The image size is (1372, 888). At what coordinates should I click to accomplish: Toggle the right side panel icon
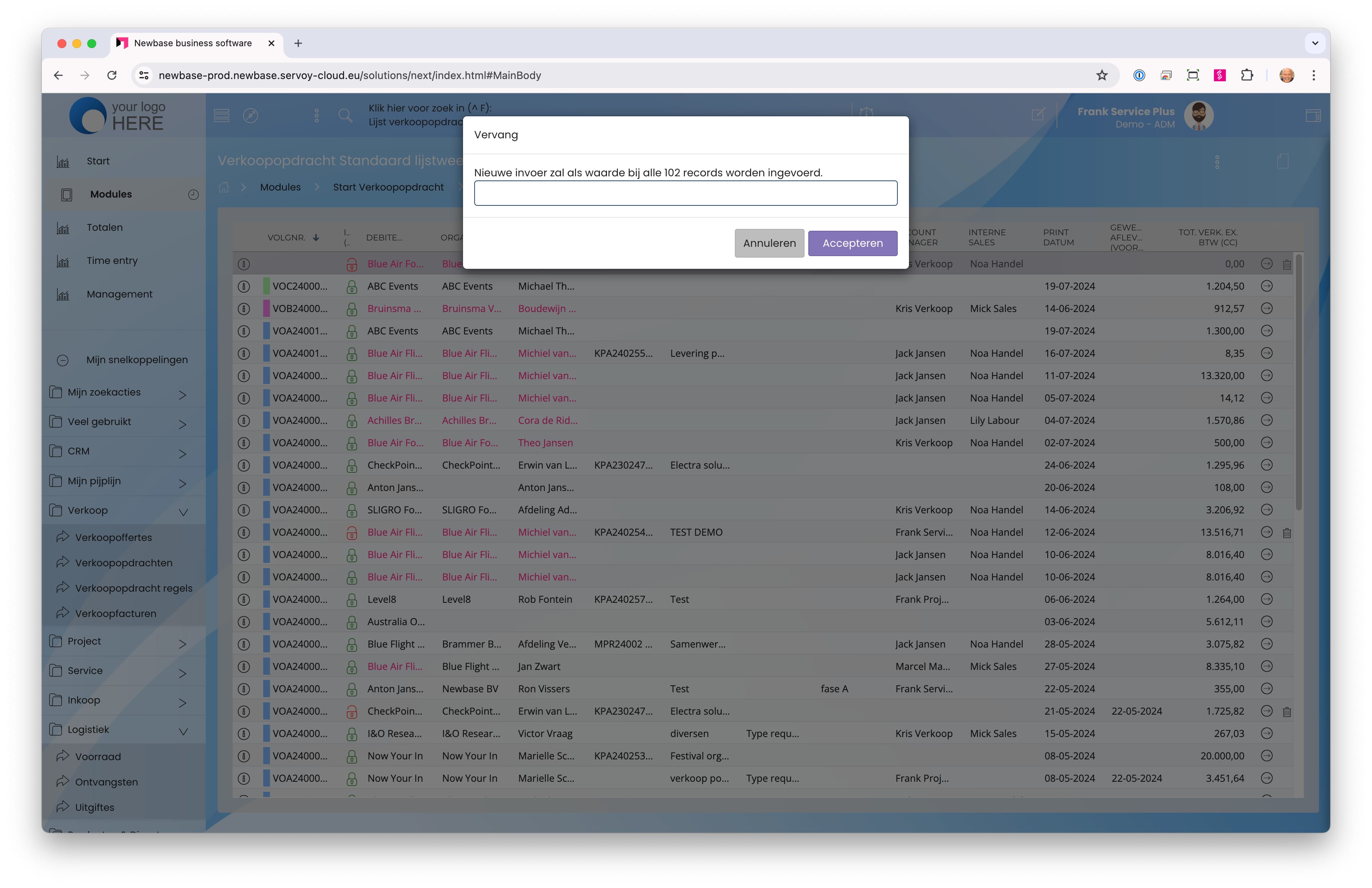click(x=1313, y=116)
